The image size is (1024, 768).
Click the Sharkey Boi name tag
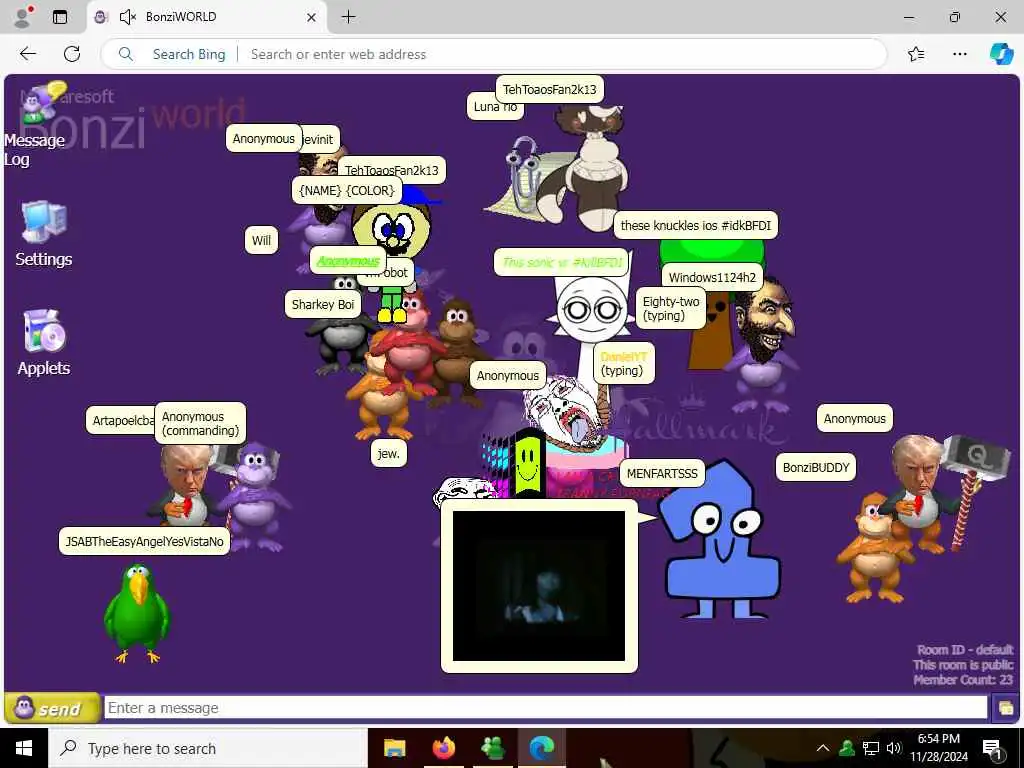point(323,304)
